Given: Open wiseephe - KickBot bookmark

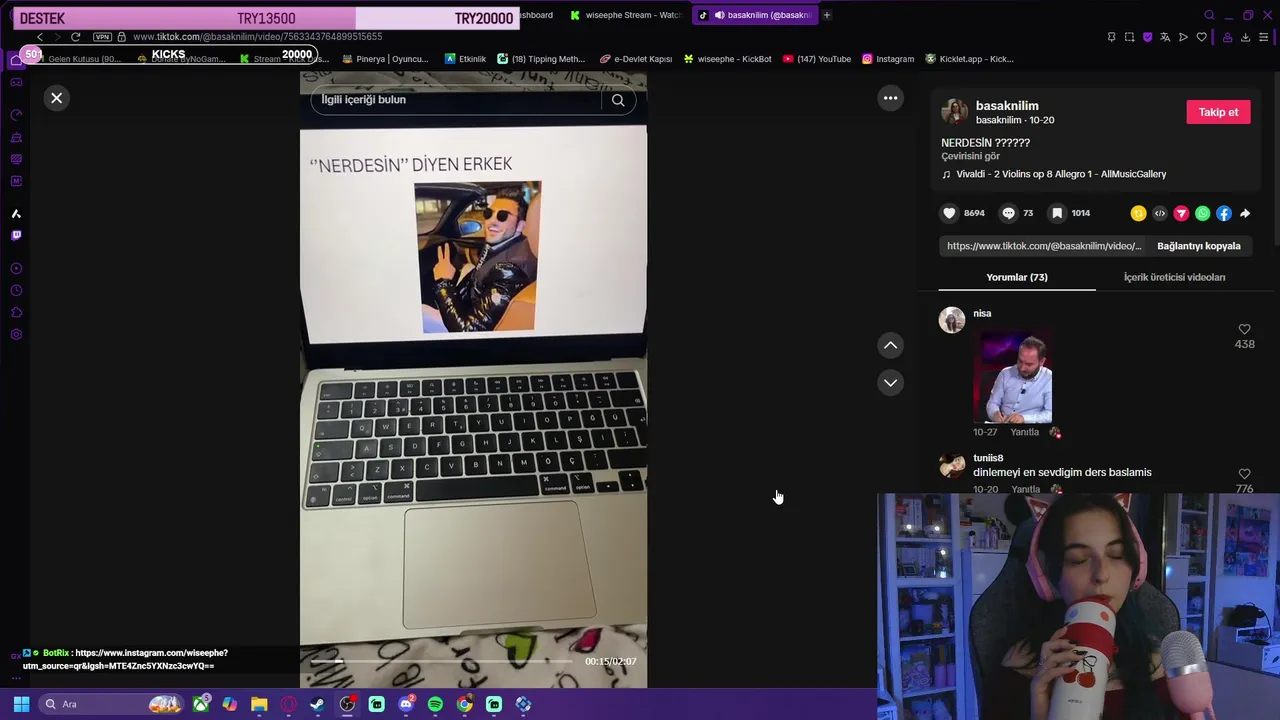Looking at the screenshot, I should 727,59.
